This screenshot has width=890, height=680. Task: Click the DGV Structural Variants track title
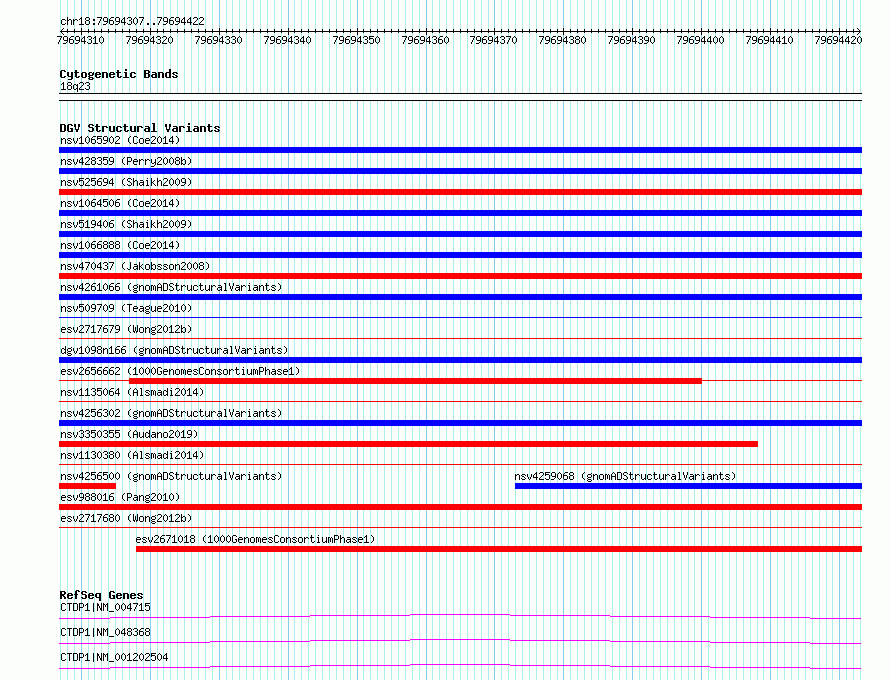[x=140, y=128]
